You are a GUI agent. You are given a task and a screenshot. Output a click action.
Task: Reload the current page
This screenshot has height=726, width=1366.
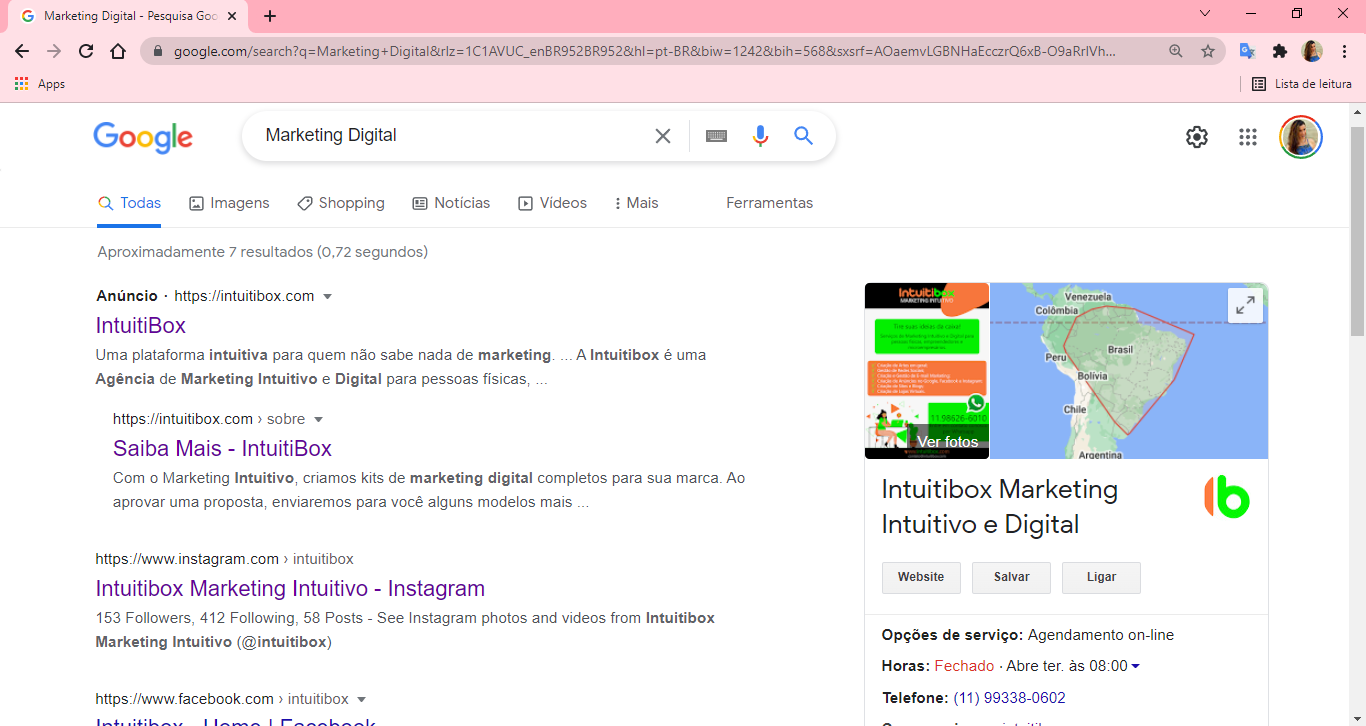(x=86, y=51)
